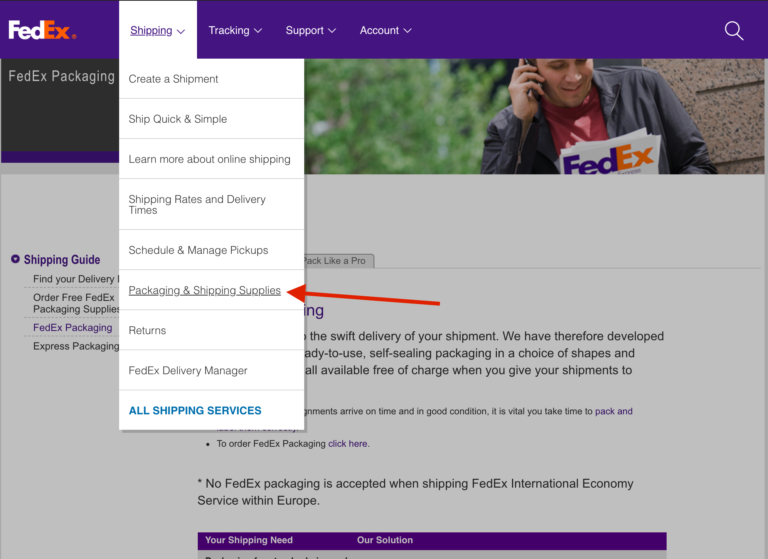Switch to Pack Like a Pro tab
Viewport: 768px width, 559px height.
[337, 261]
